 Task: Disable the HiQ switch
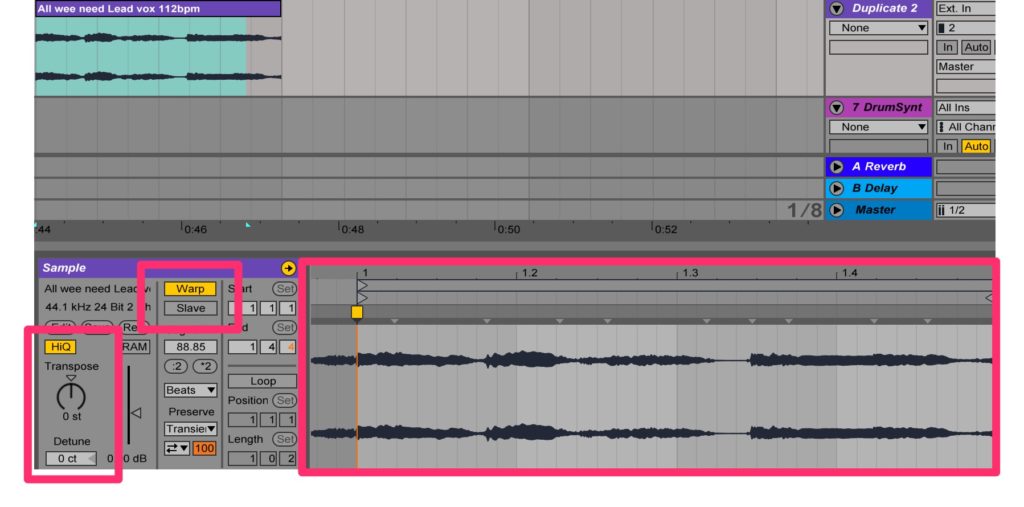tap(60, 347)
